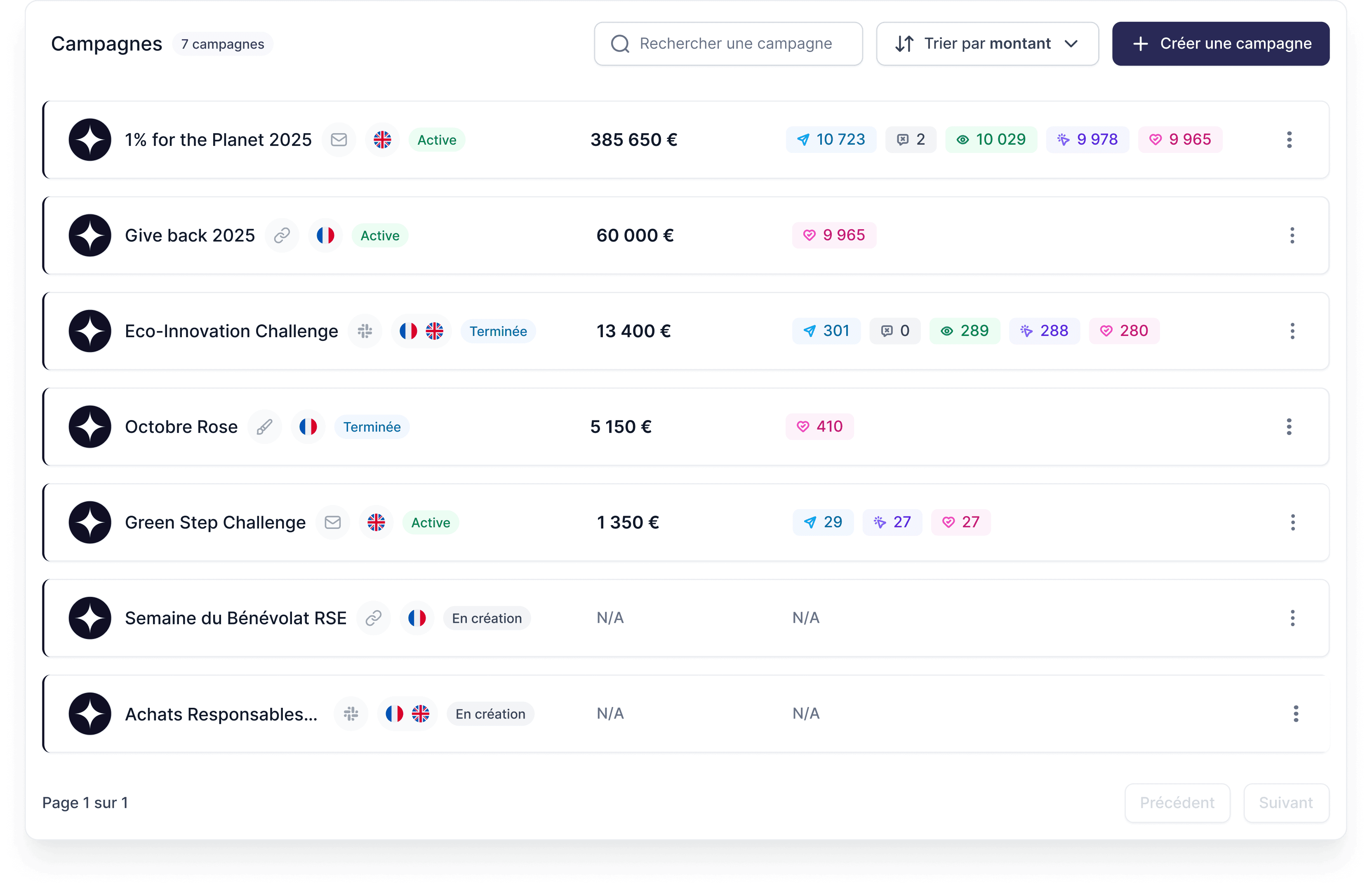Open the Green Step Challenge campaign name
Viewport: 1372px width, 890px height.
tap(215, 522)
